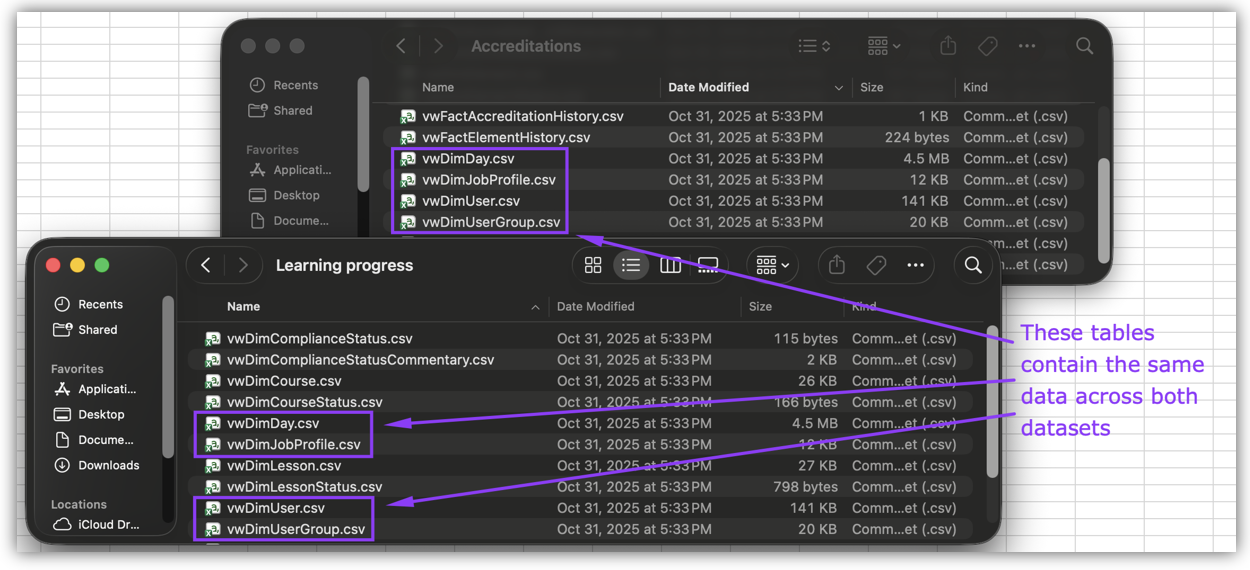
Task: Go back using the Learning progress back arrow
Action: 206,265
